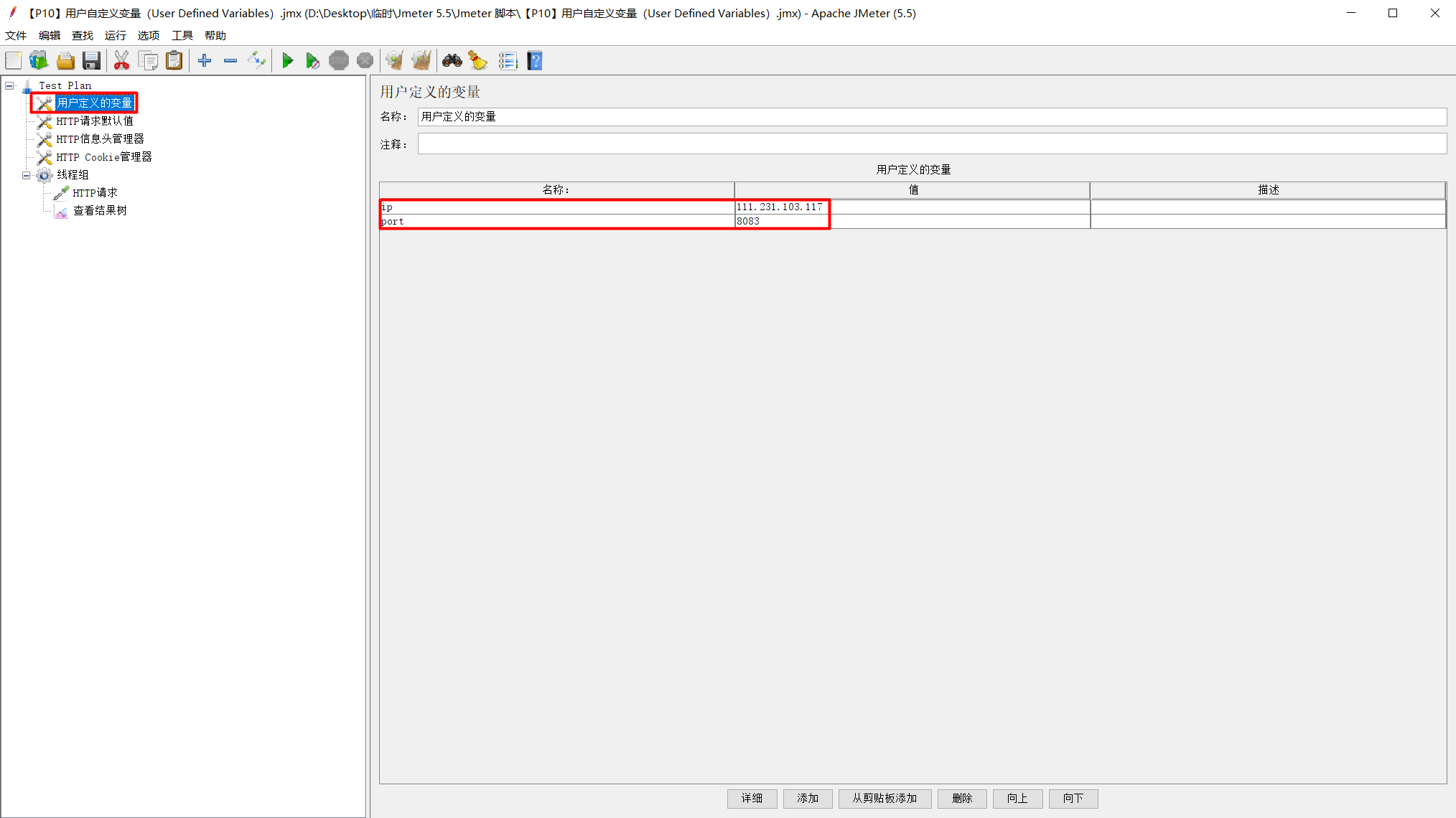The width and height of the screenshot is (1456, 818).
Task: Click the 删除 button
Action: 962,799
